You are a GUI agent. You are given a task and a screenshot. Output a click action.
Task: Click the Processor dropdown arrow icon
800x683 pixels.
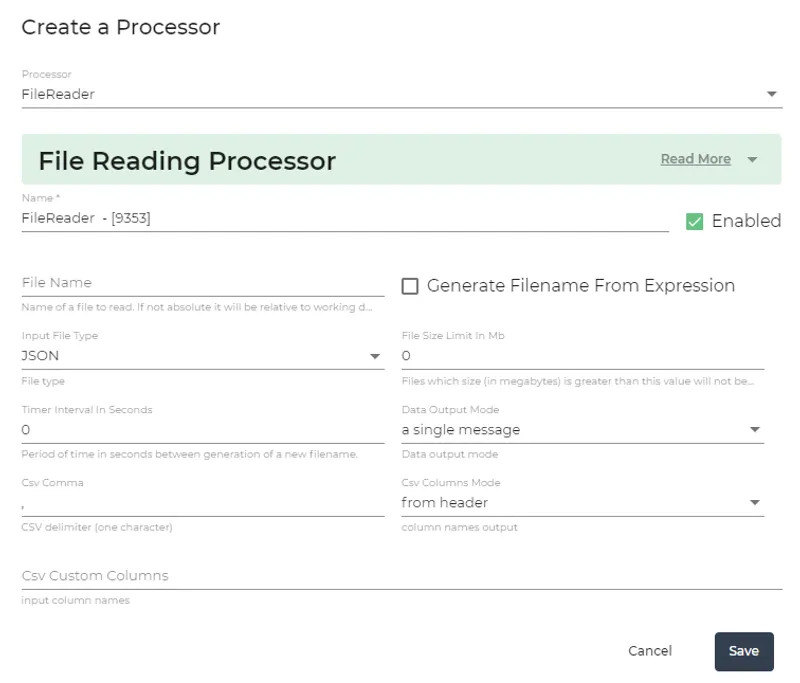[x=772, y=92]
